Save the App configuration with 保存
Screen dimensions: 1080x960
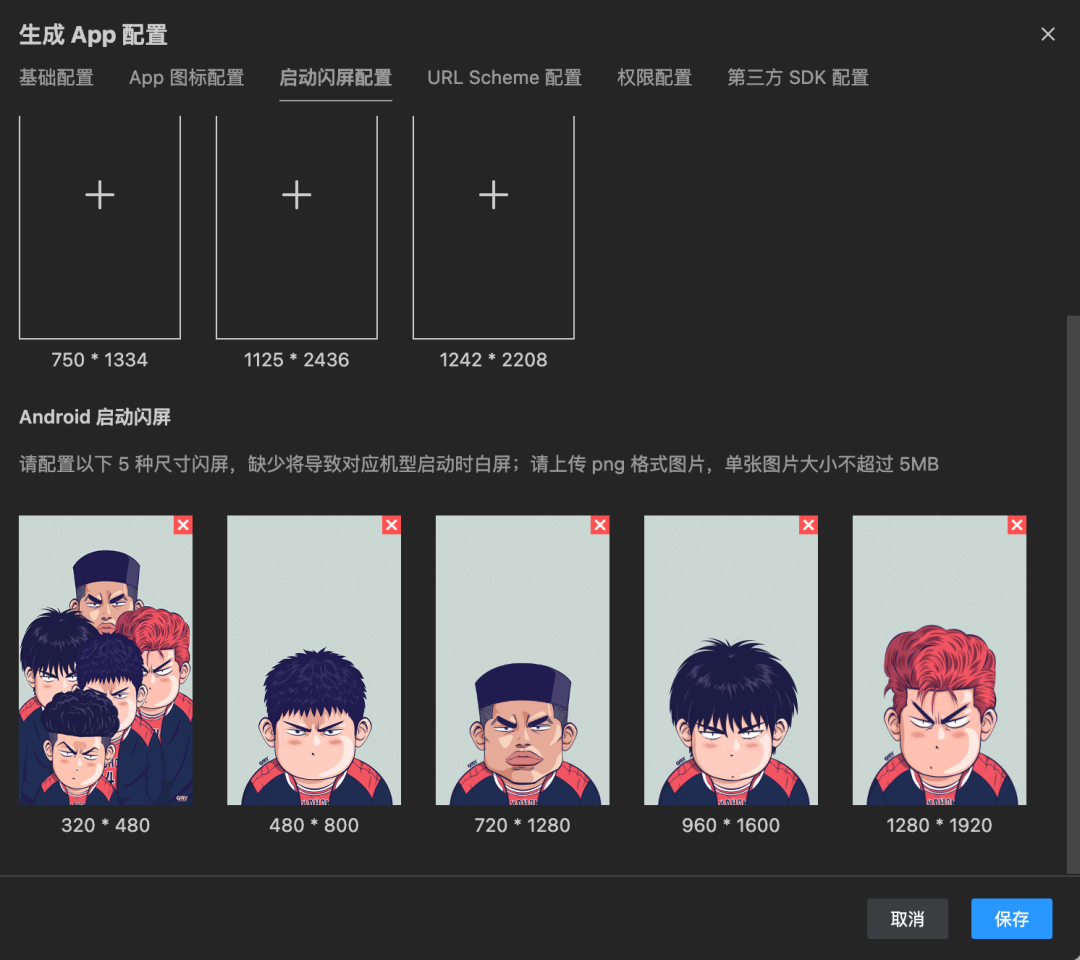click(x=1011, y=918)
